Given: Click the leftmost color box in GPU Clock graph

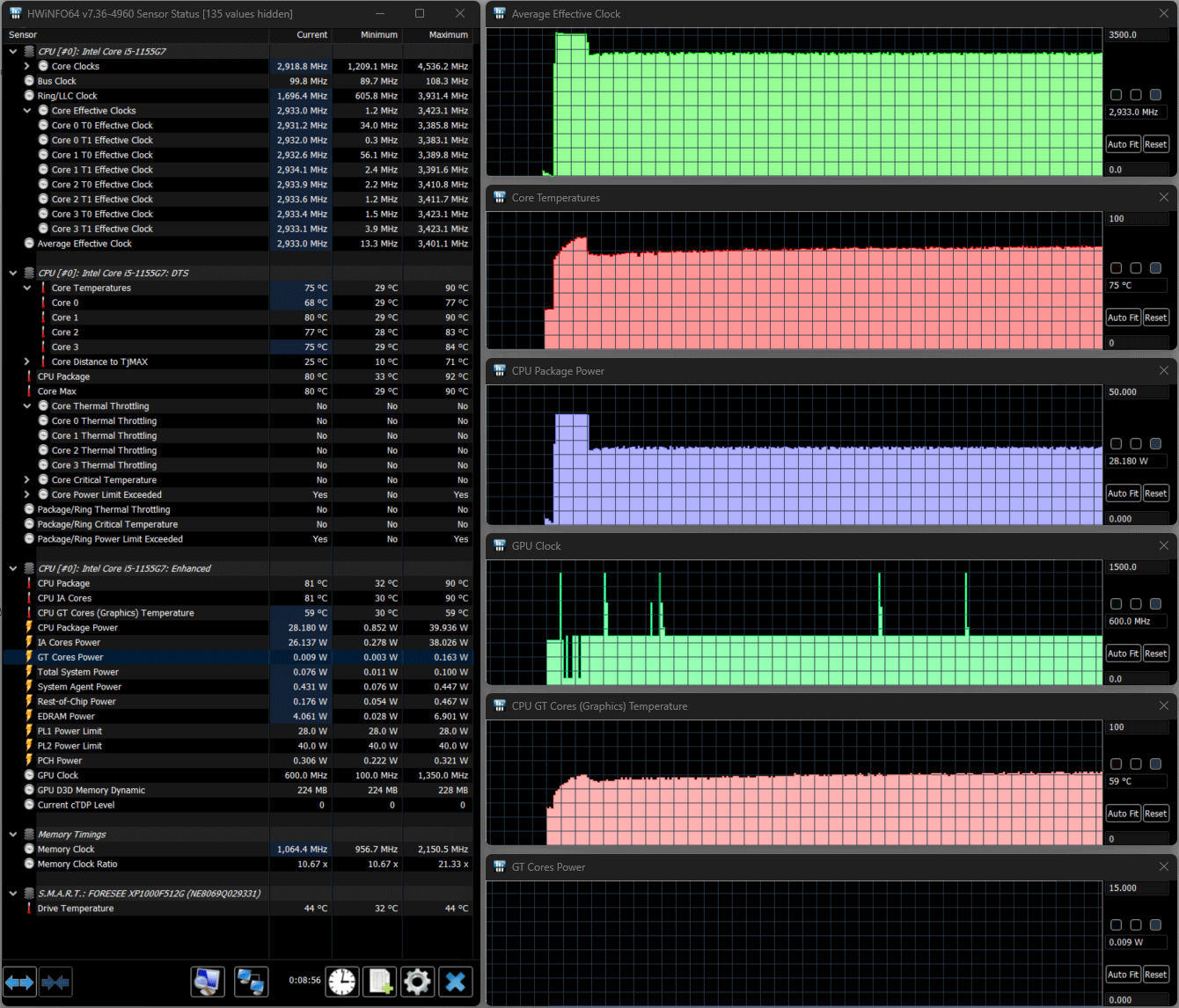Looking at the screenshot, I should coord(1117,603).
